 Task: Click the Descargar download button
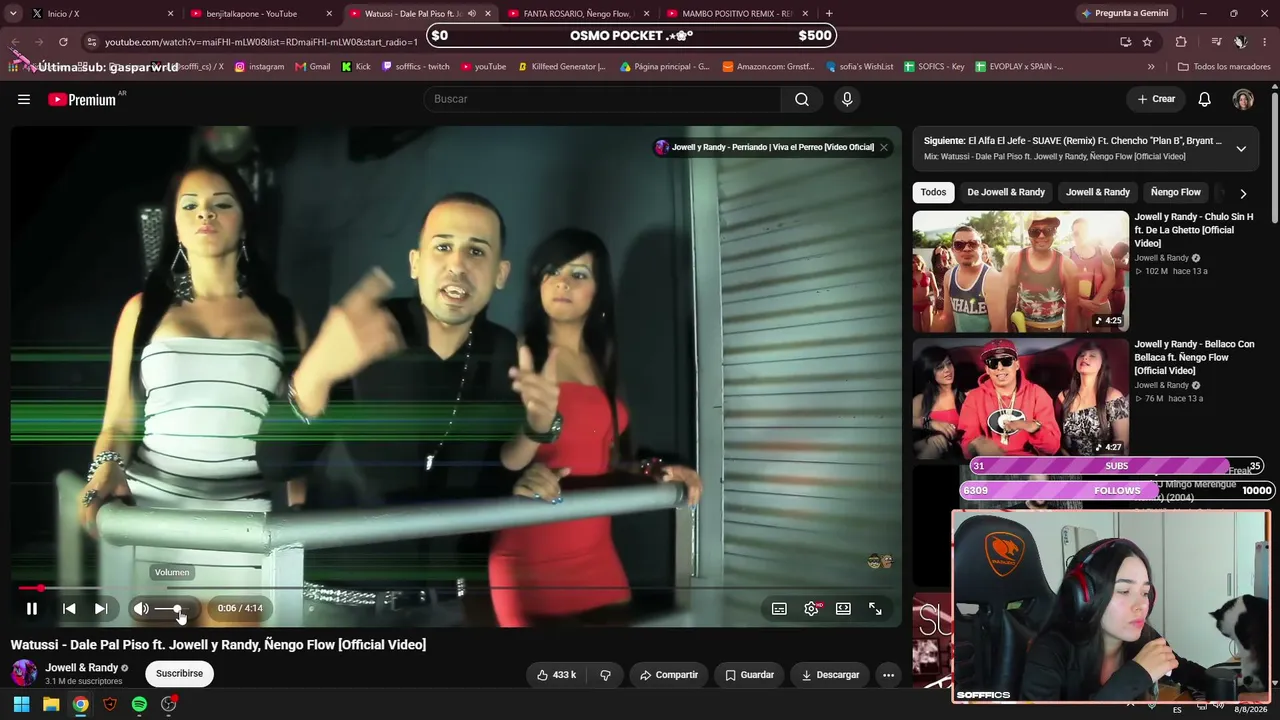[830, 675]
